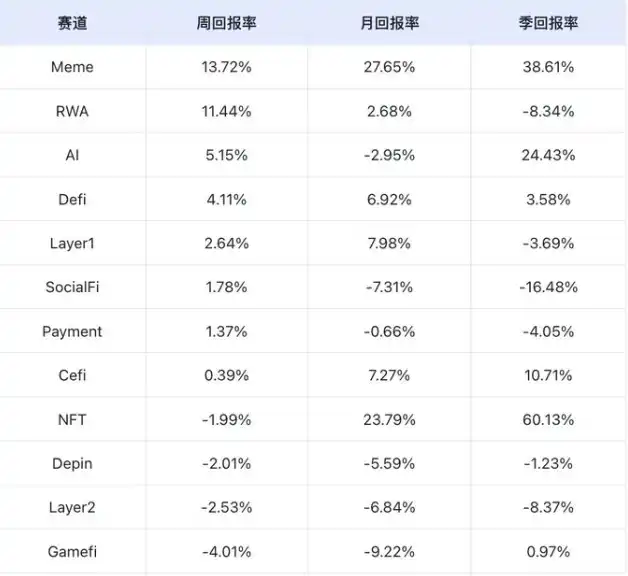Screen dimensions: 628x576
Task: Click the 赛道 column header
Action: click(72, 23)
